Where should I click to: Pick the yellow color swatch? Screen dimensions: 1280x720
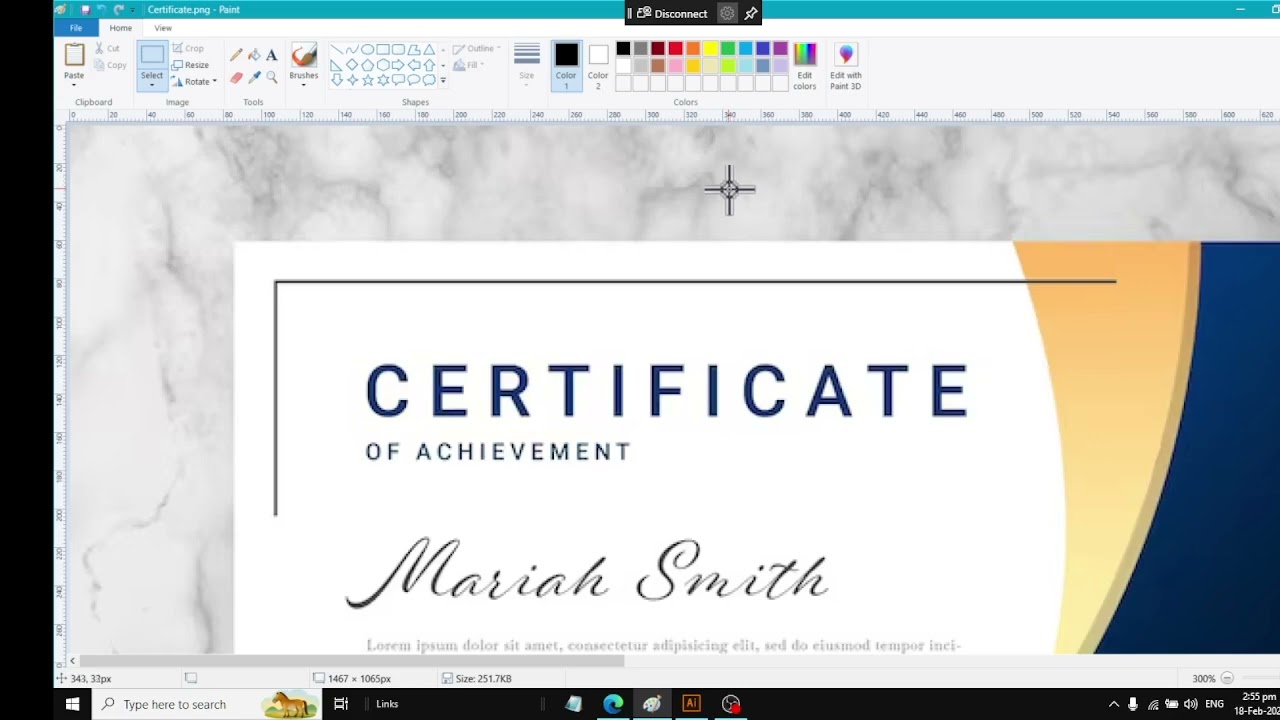tap(710, 48)
